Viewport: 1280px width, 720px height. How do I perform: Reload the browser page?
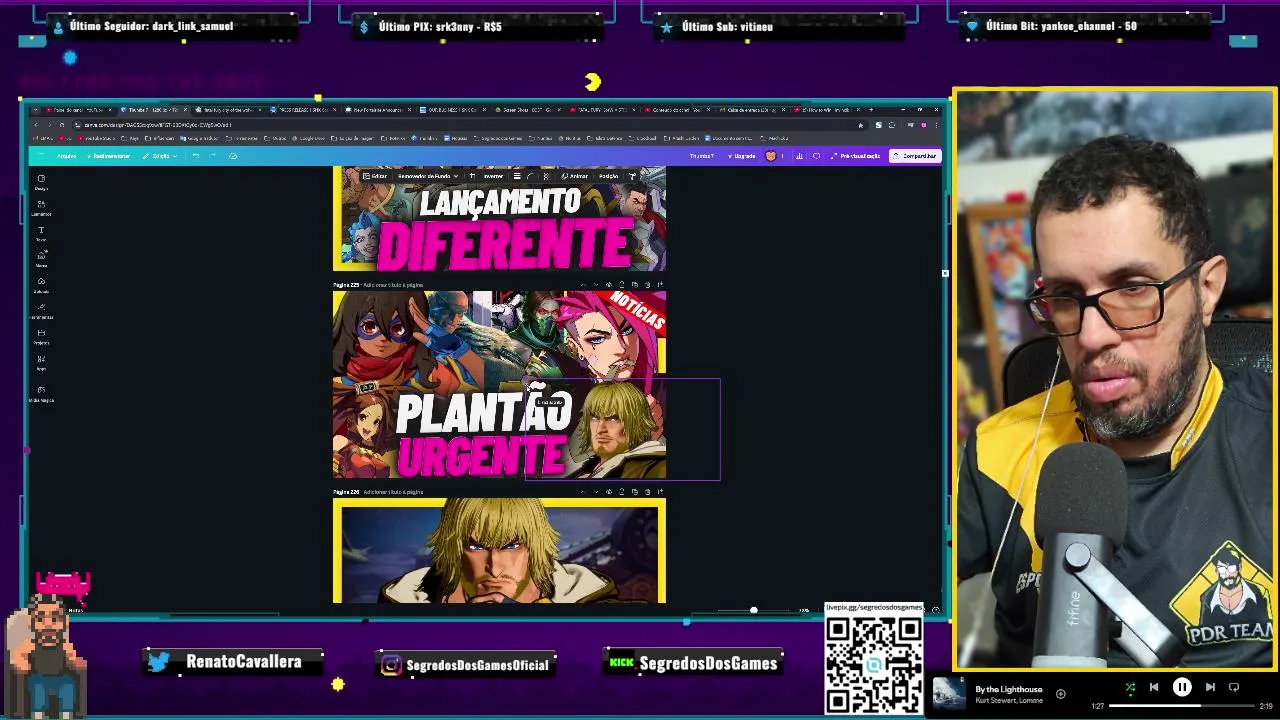point(62,125)
